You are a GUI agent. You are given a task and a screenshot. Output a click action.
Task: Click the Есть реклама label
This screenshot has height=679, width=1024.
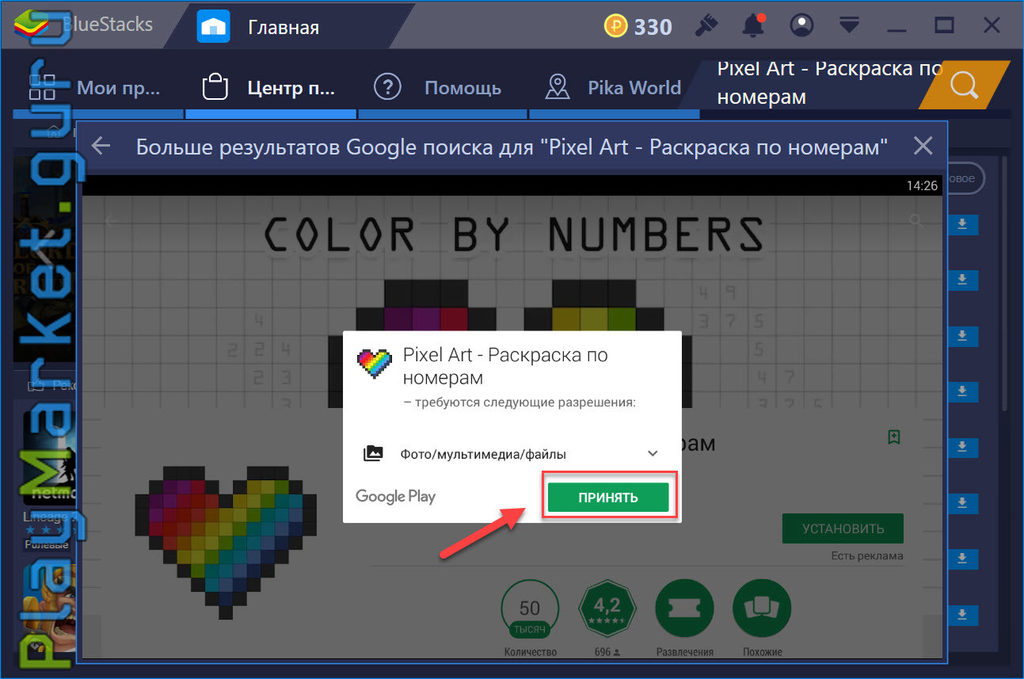click(867, 556)
